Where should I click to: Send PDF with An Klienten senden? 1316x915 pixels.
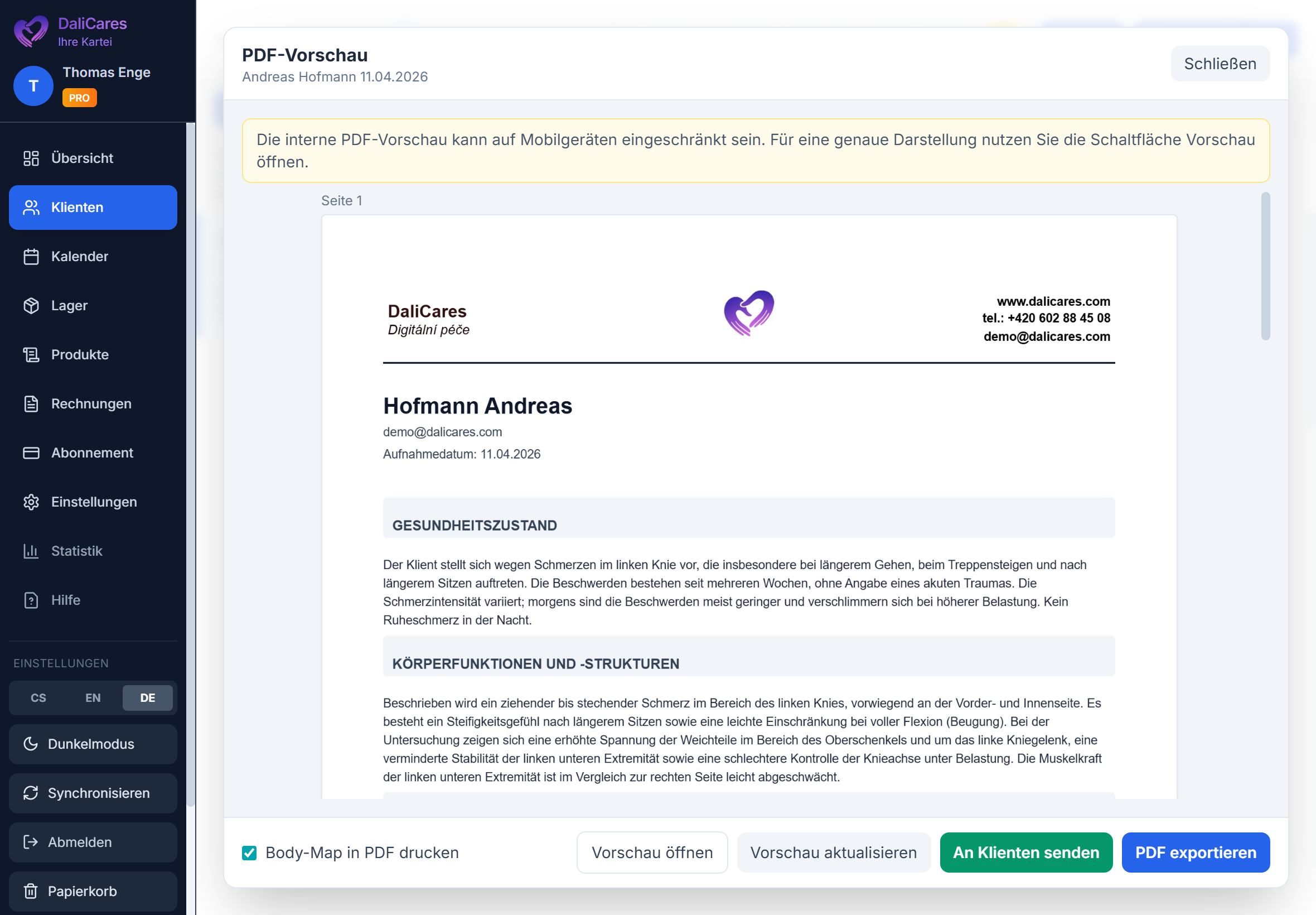tap(1025, 853)
